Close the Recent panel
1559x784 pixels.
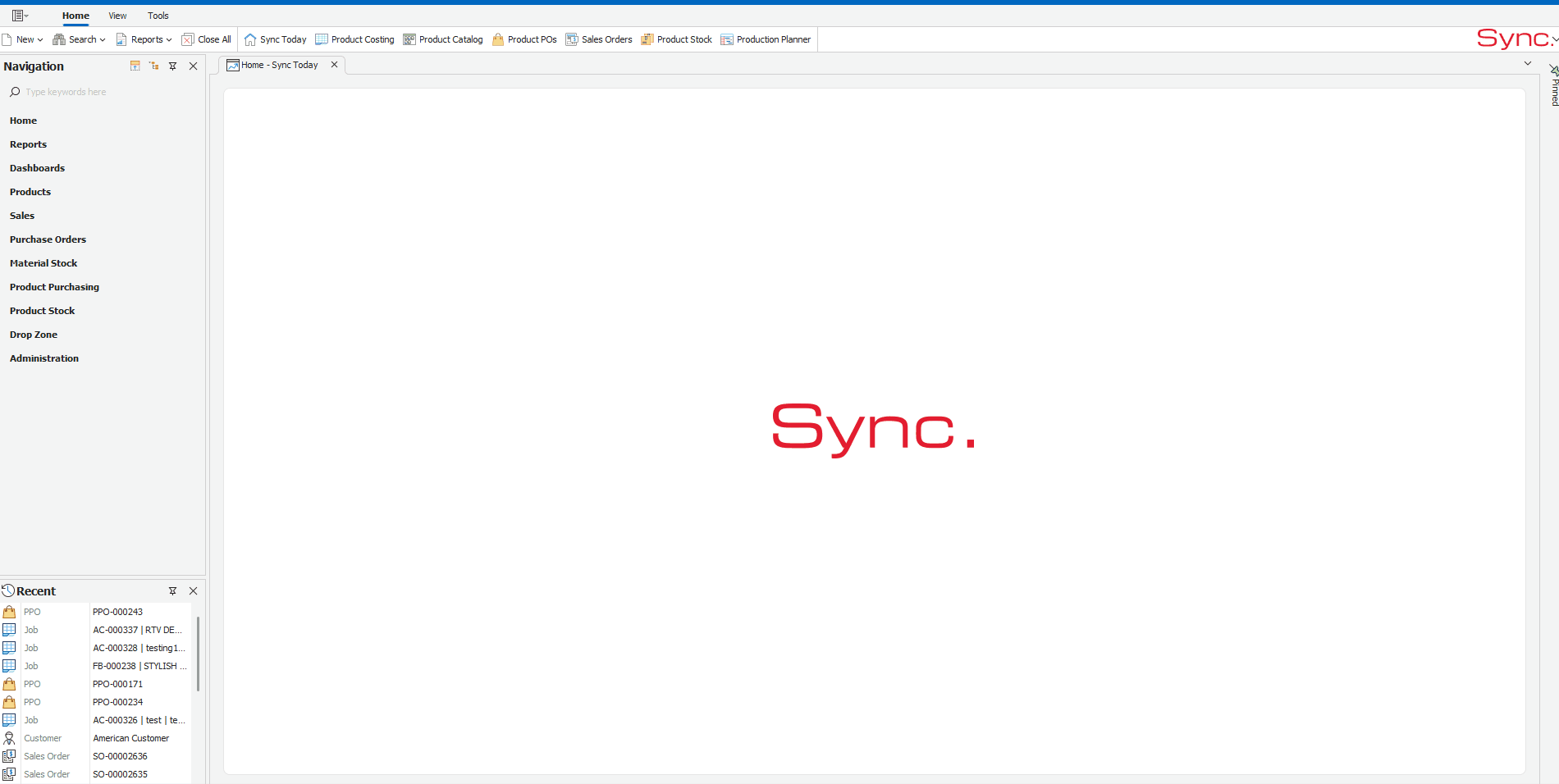[x=194, y=590]
